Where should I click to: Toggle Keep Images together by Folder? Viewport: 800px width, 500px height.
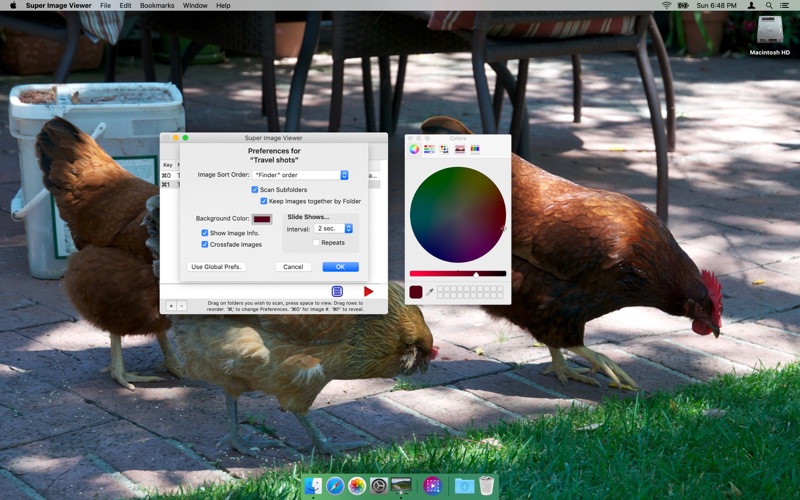(x=264, y=201)
